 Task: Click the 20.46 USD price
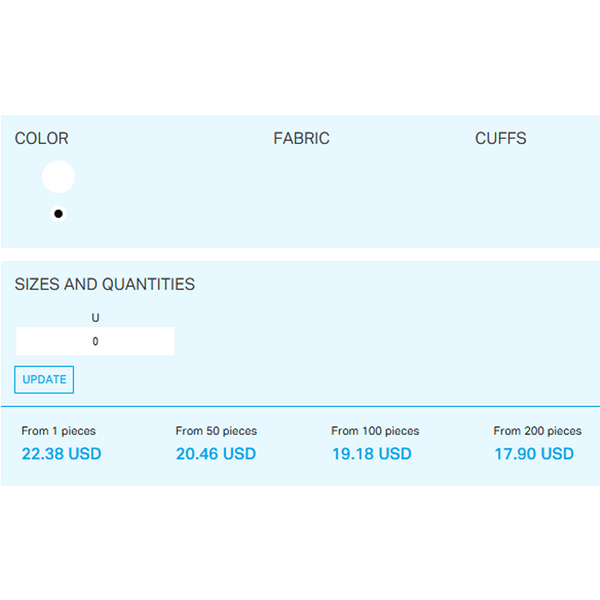click(x=216, y=454)
